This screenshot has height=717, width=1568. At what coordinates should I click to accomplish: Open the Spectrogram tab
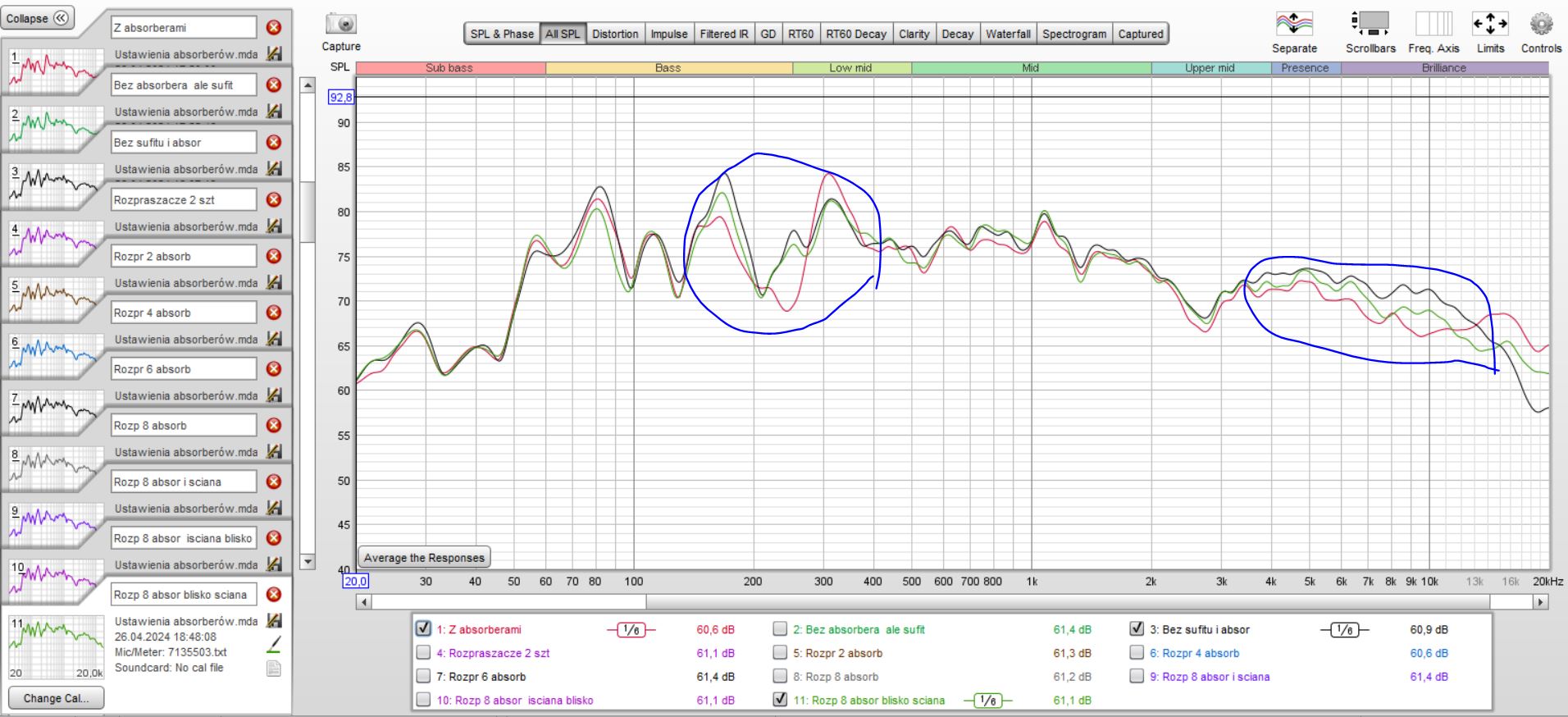(x=1074, y=34)
